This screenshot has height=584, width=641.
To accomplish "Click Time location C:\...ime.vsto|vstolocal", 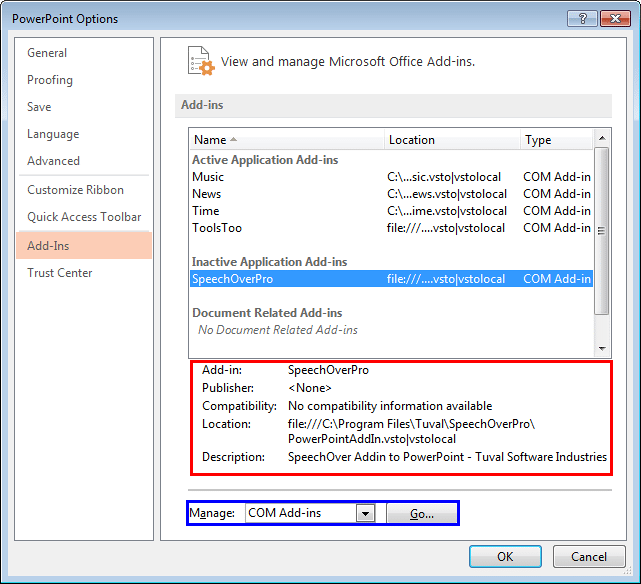I will point(447,211).
